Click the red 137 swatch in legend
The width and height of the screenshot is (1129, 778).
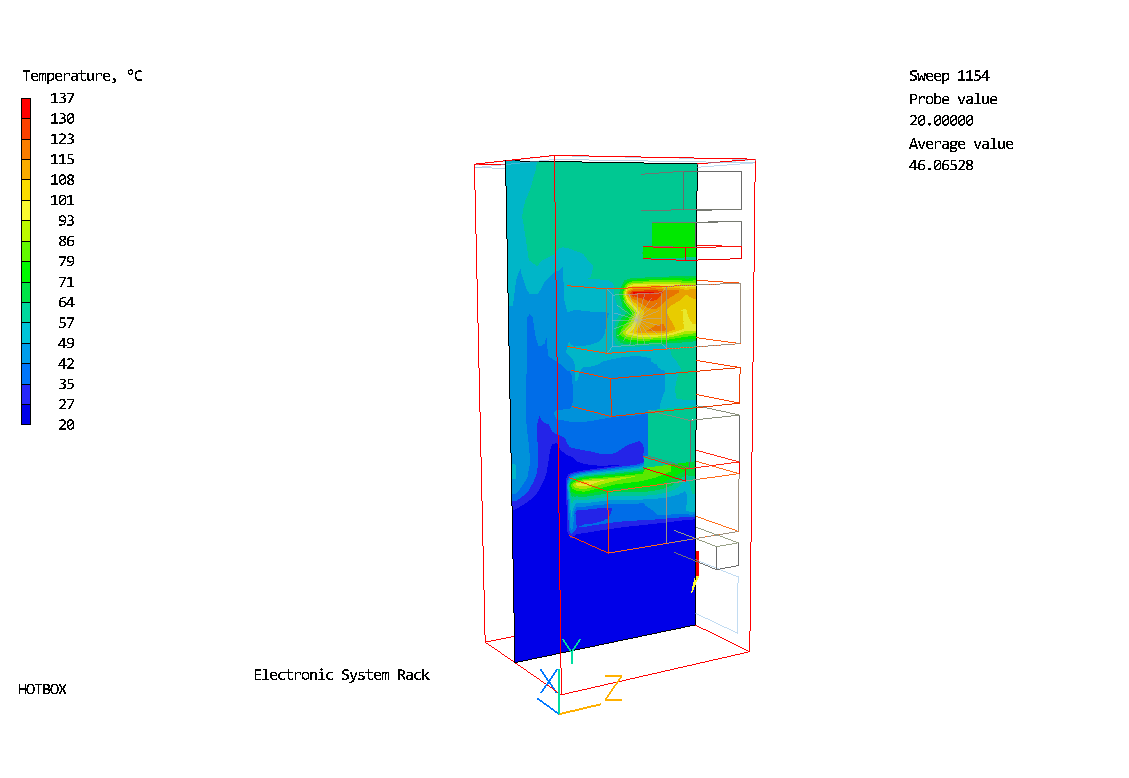pyautogui.click(x=26, y=103)
